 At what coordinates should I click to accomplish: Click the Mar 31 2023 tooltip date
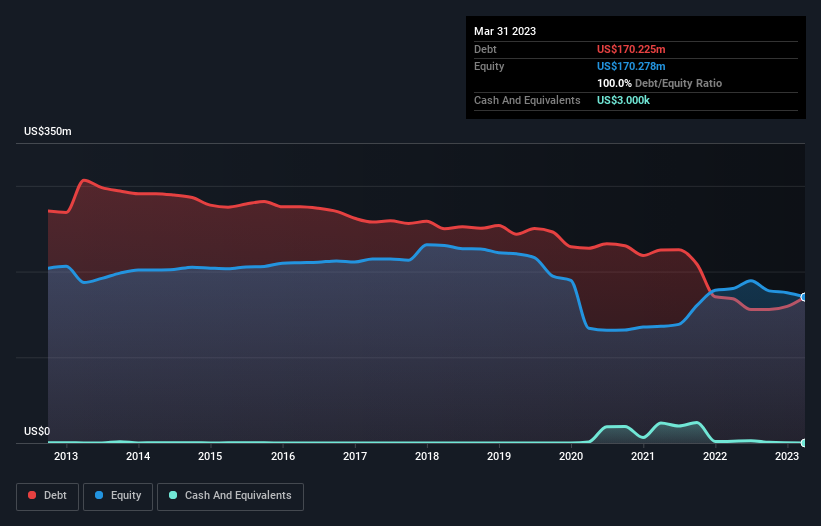click(x=505, y=31)
